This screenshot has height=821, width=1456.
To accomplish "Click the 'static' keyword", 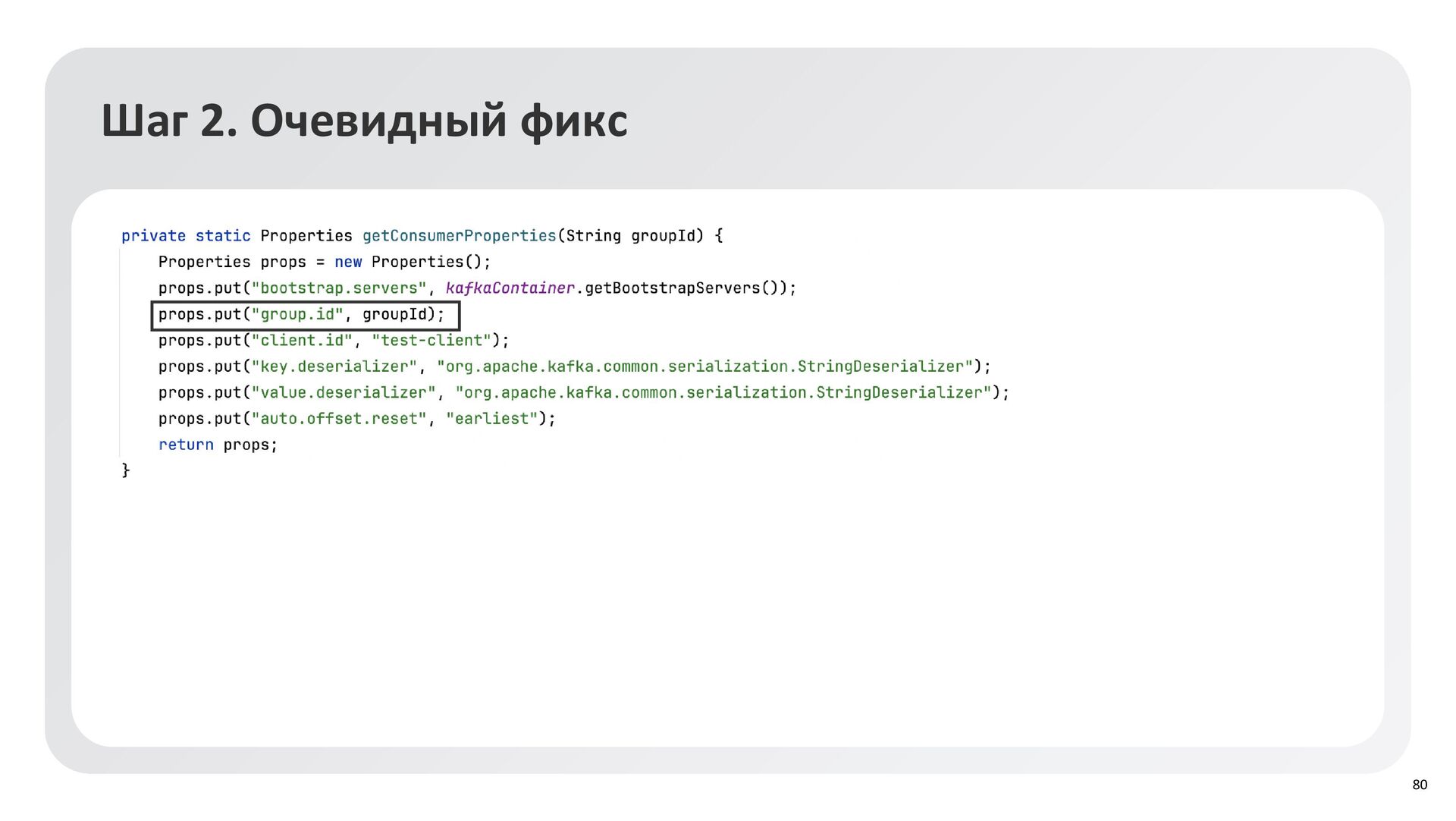I will point(223,236).
